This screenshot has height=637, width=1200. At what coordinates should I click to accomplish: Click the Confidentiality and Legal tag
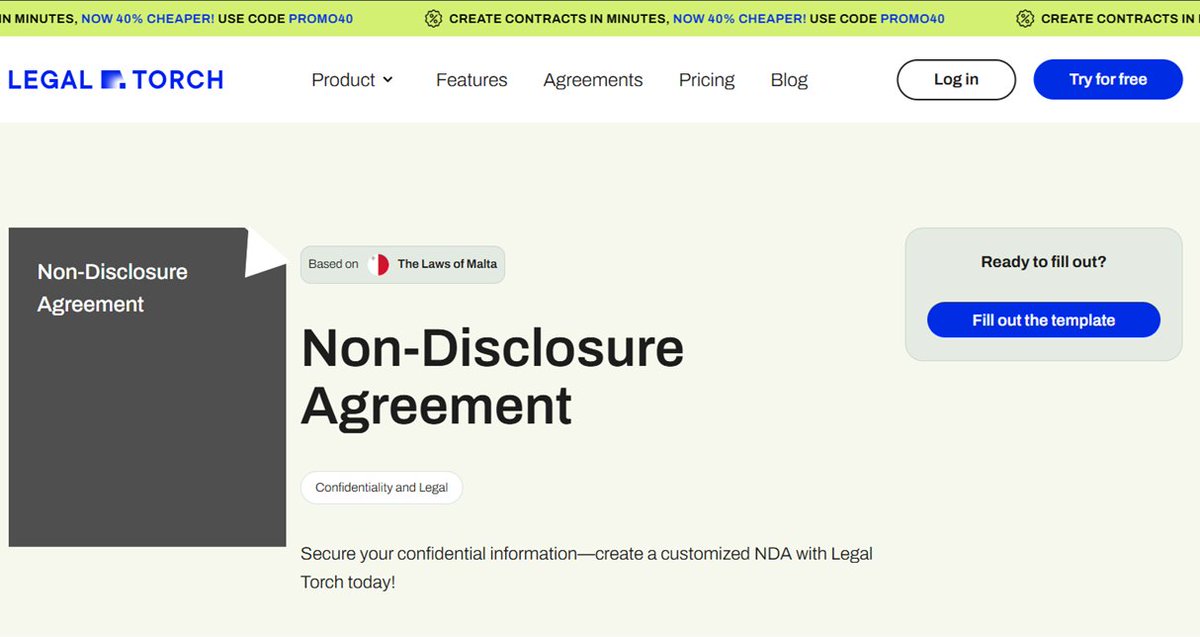[381, 488]
